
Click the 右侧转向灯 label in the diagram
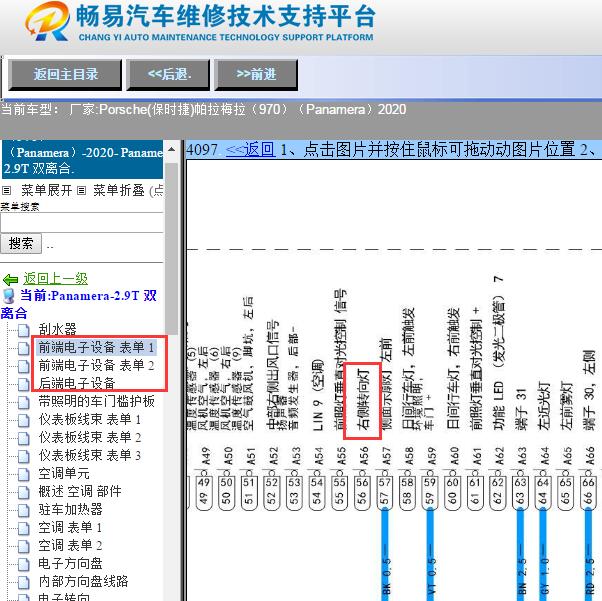[x=363, y=399]
